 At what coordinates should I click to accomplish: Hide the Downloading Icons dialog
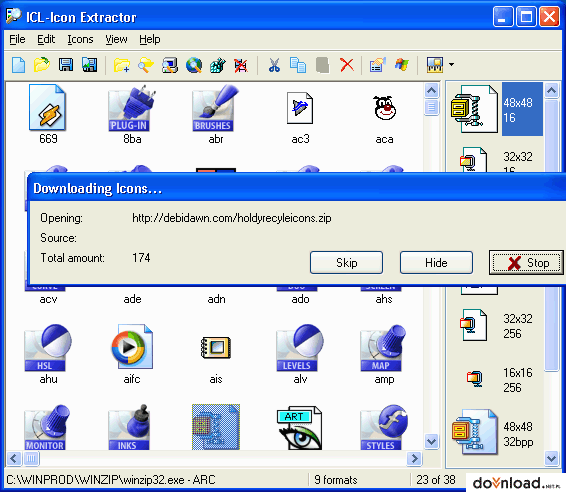tap(436, 263)
